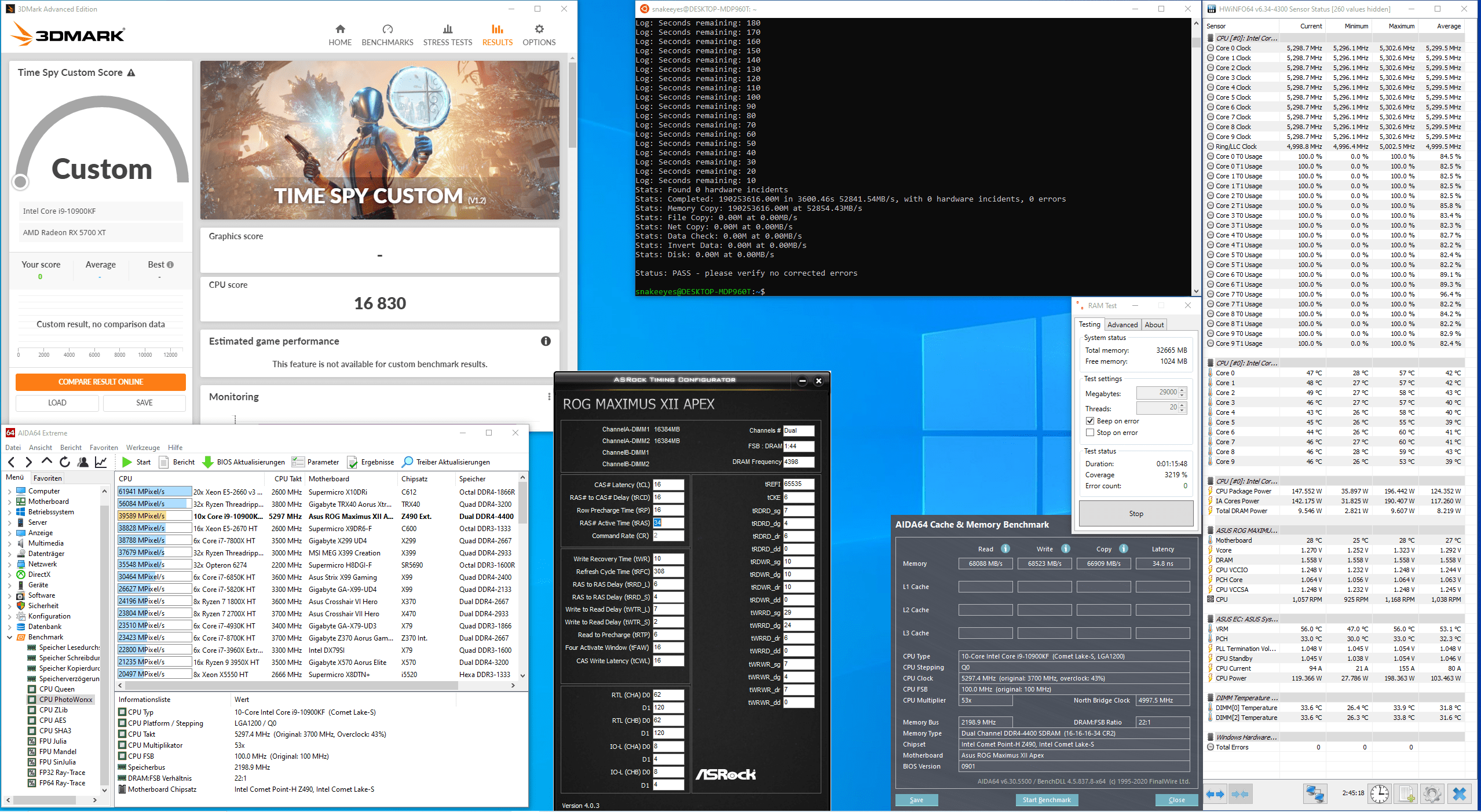Click the info icon beside Best score
The image size is (1481, 812).
pyautogui.click(x=170, y=265)
